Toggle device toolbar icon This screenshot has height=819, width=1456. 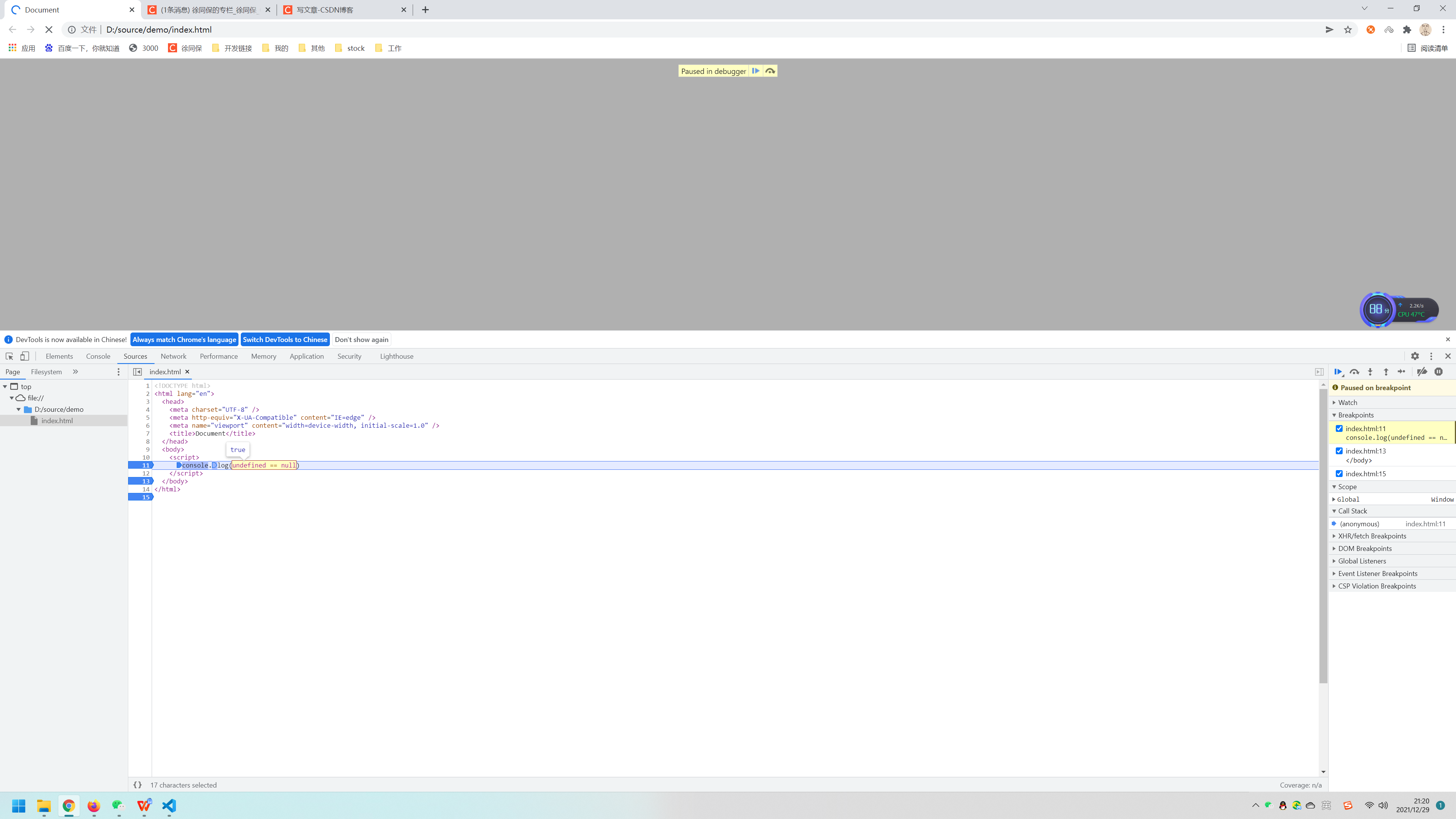coord(25,356)
